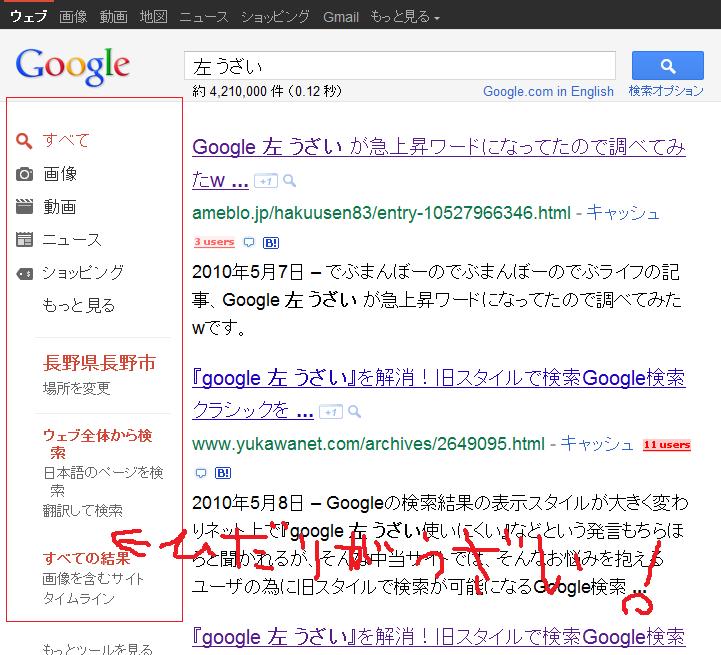Screen dimensions: 721x655
Task: Click preview magnifier on ameblo result
Action: pyautogui.click(x=289, y=181)
